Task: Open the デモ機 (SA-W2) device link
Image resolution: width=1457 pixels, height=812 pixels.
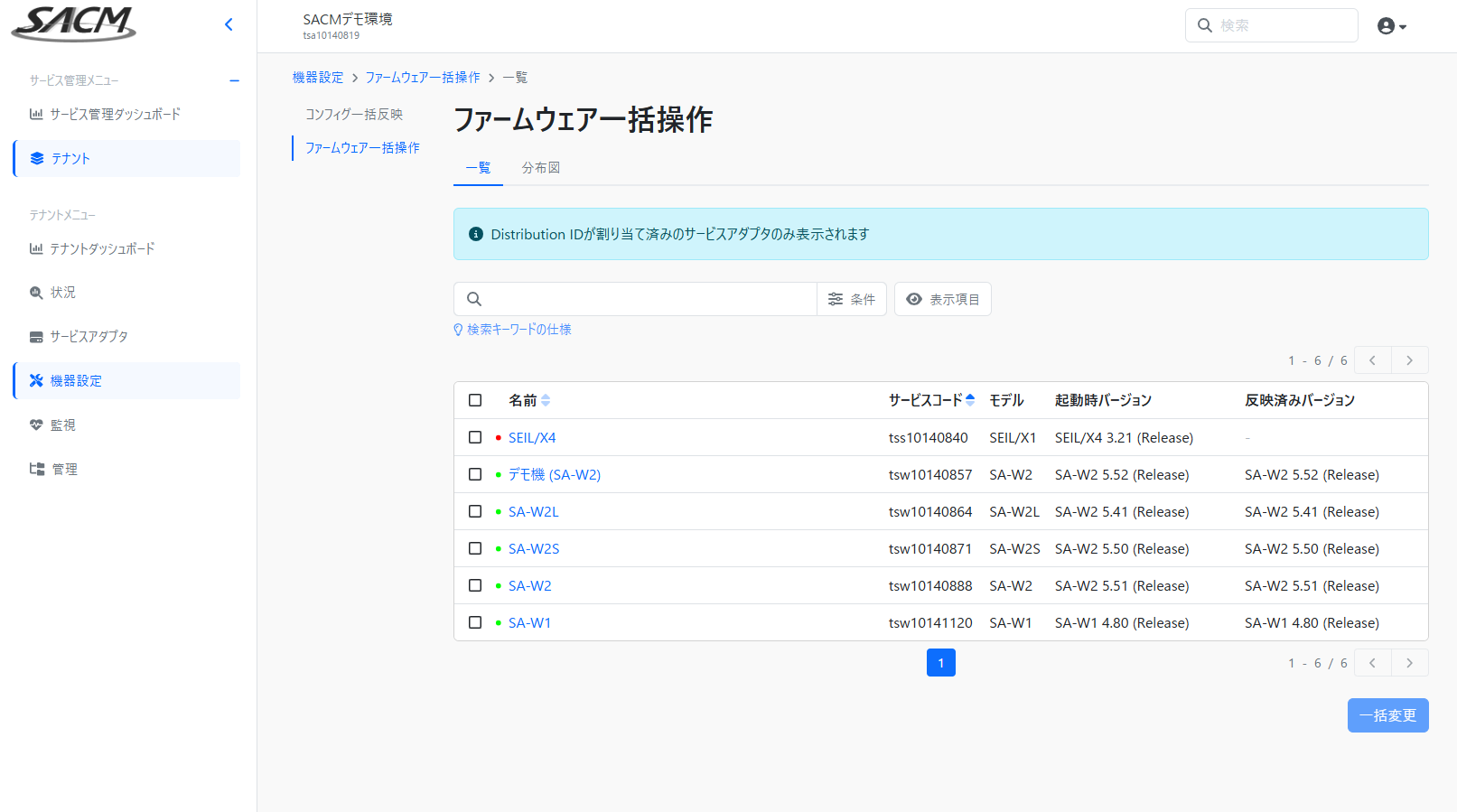Action: 555,475
